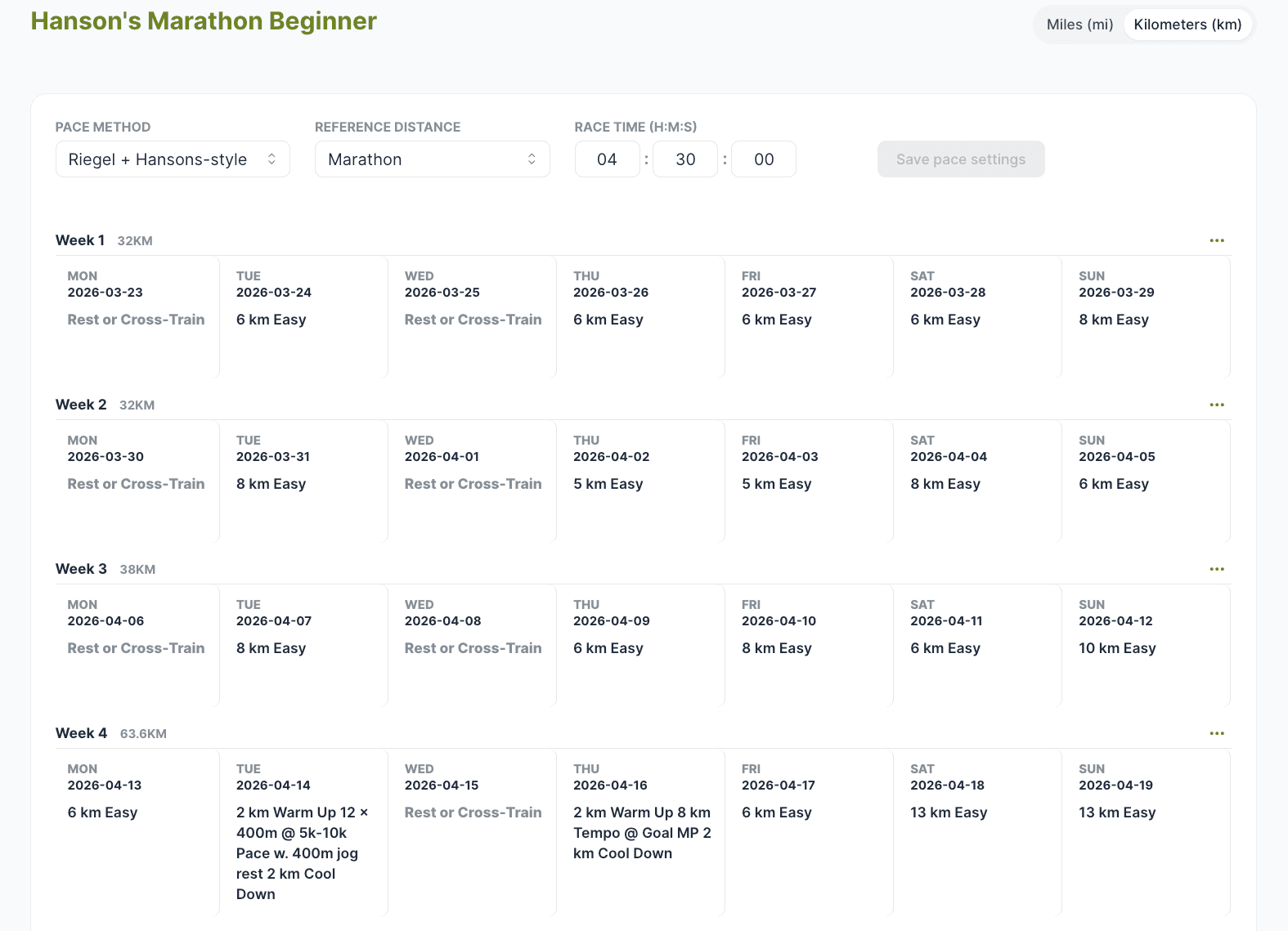Viewport: 1288px width, 931px height.
Task: Open Thursday 2026-04-09 6 km Easy workout
Action: coord(643,646)
